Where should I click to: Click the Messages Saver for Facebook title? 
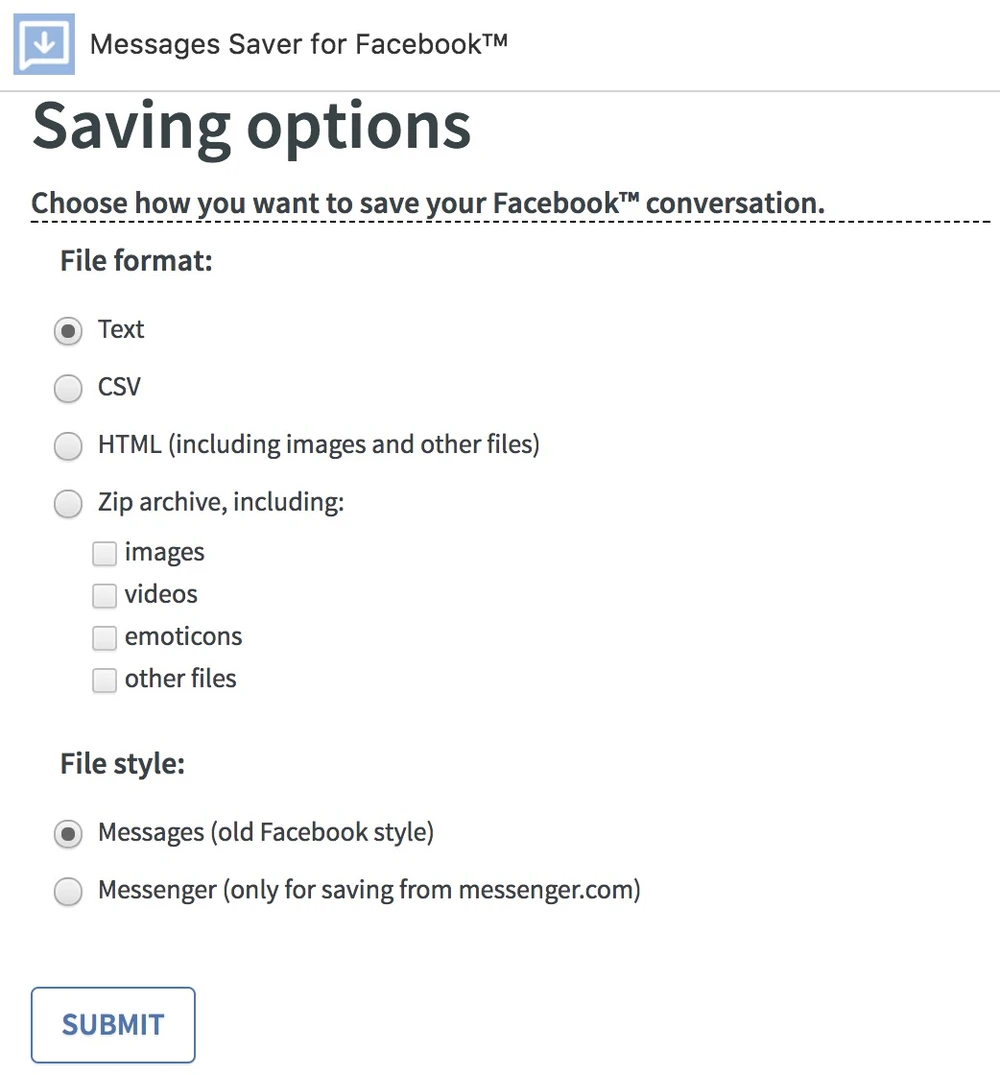click(x=298, y=44)
